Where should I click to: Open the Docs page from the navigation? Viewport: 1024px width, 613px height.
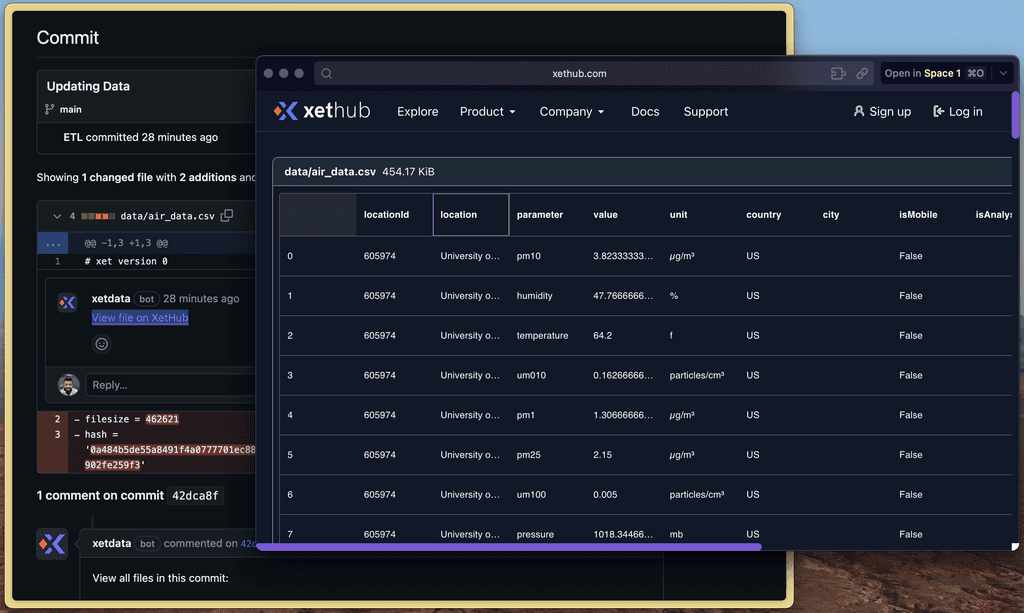point(645,112)
